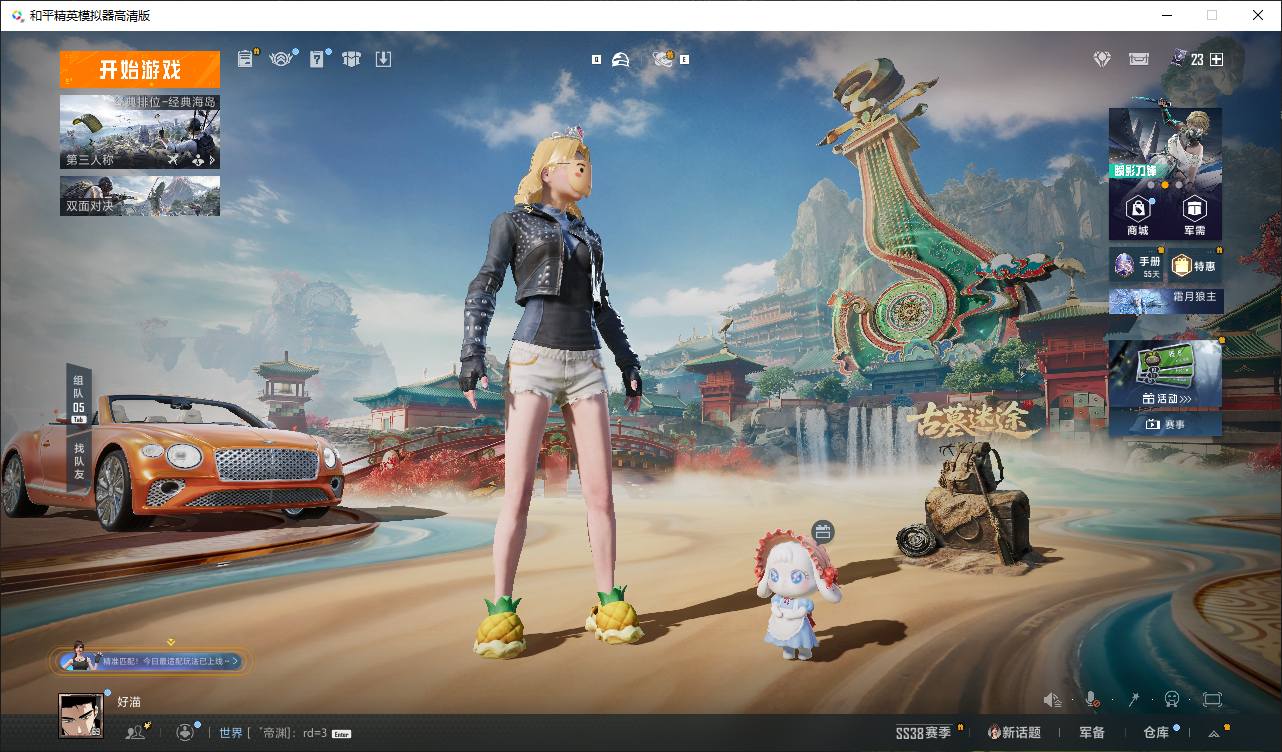Click the plus icon to add currency
The height and width of the screenshot is (752, 1282).
(x=1217, y=60)
